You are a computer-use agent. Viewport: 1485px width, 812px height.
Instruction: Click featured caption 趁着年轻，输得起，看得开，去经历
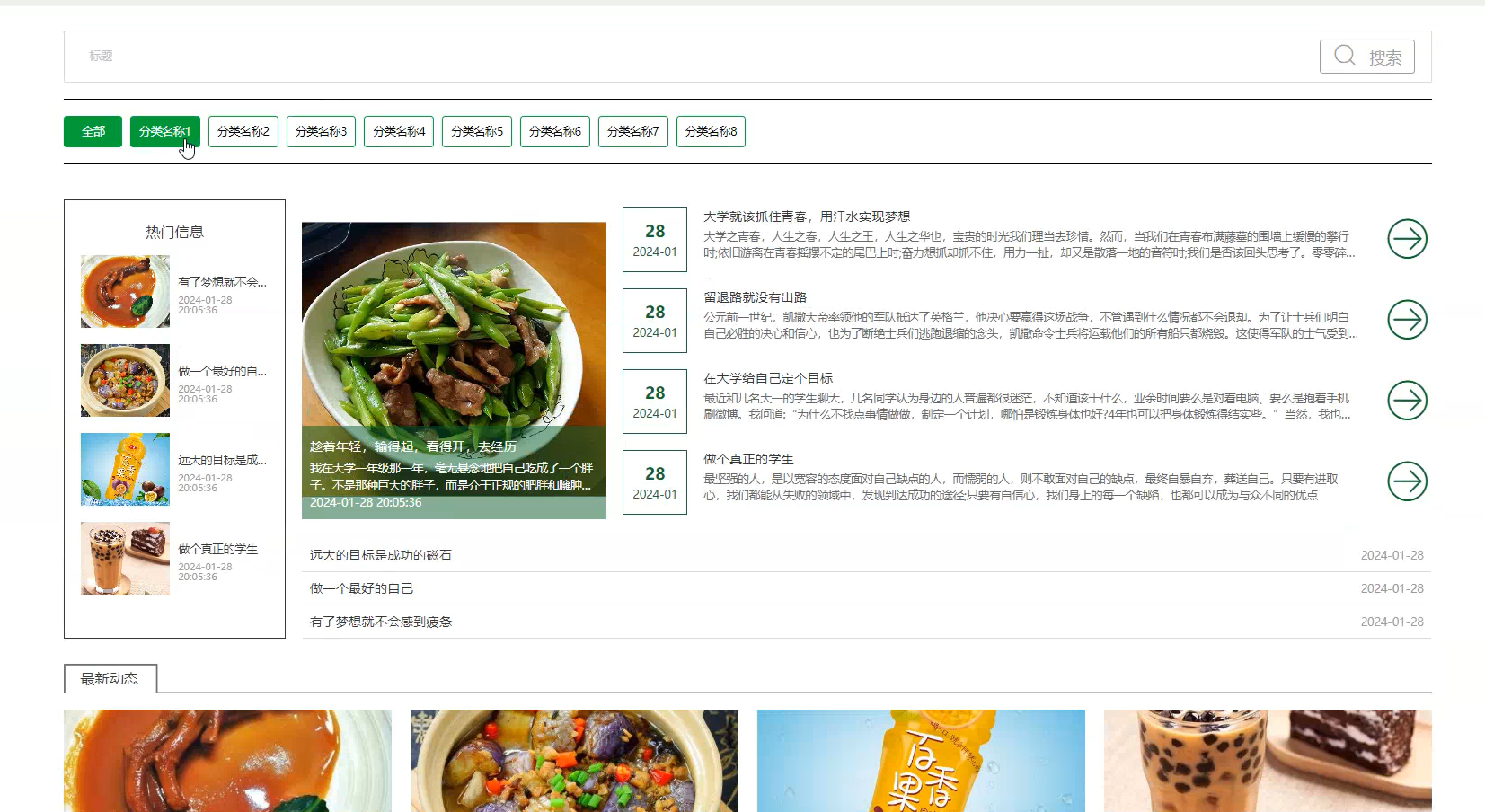(x=413, y=446)
